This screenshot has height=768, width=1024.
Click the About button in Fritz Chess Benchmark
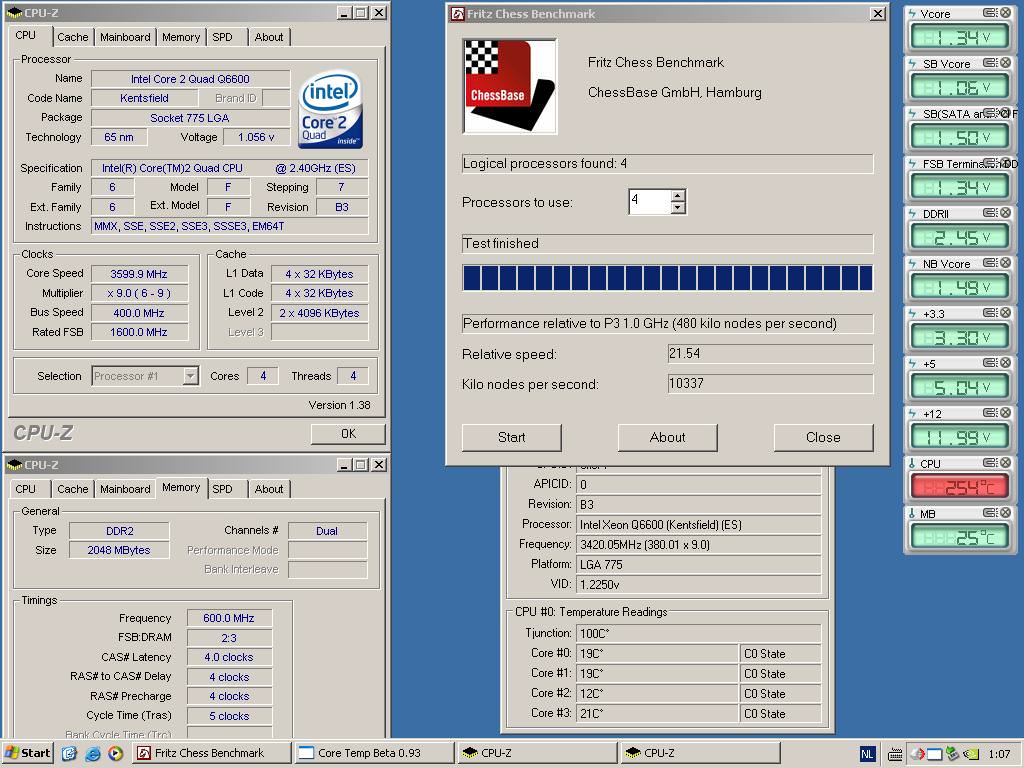click(667, 438)
